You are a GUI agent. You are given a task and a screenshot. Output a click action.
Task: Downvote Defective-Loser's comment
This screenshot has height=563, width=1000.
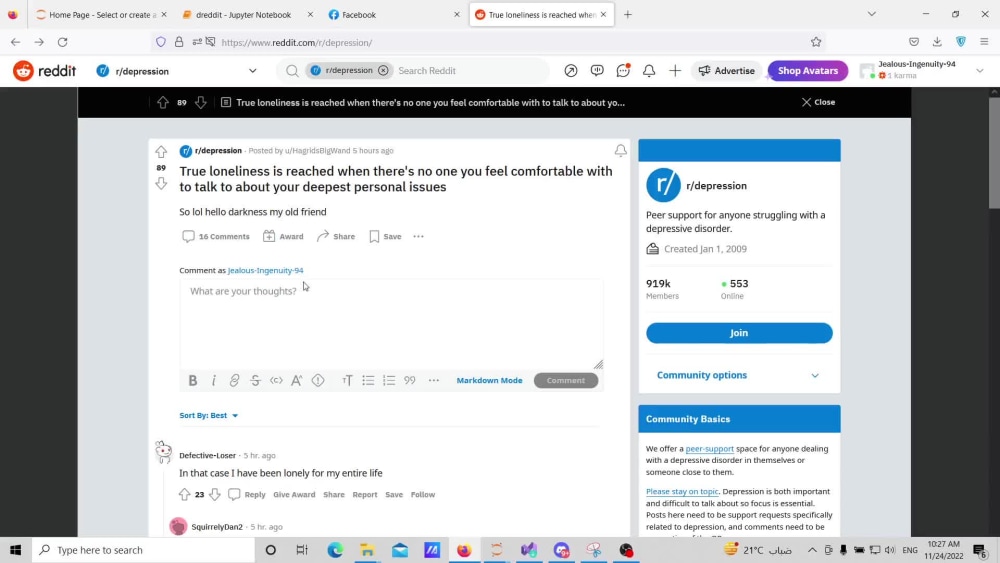(x=215, y=494)
